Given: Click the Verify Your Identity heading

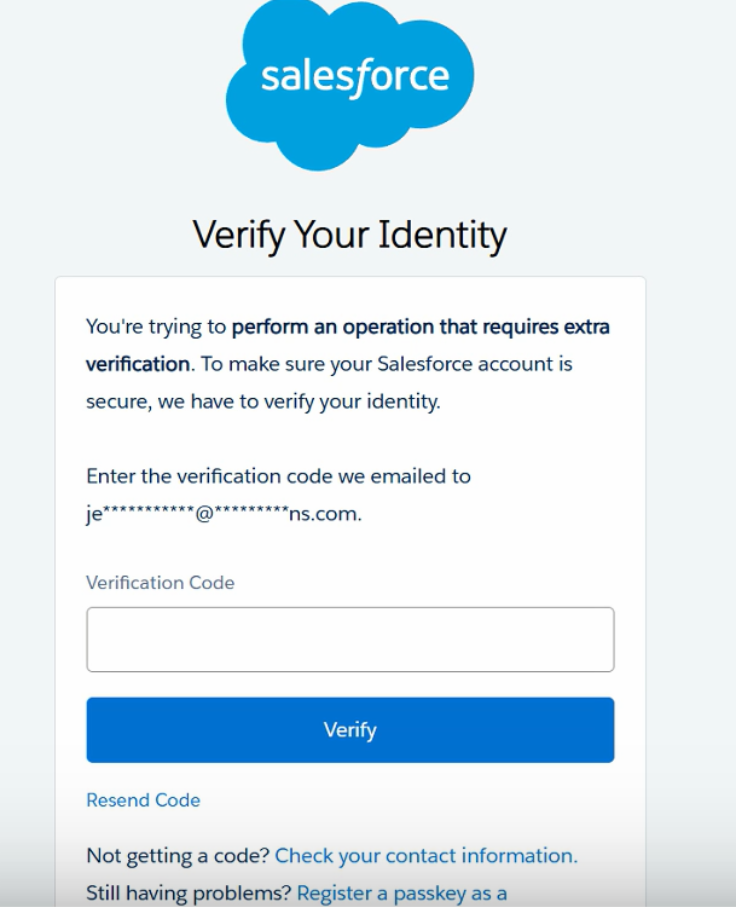Looking at the screenshot, I should pos(349,235).
